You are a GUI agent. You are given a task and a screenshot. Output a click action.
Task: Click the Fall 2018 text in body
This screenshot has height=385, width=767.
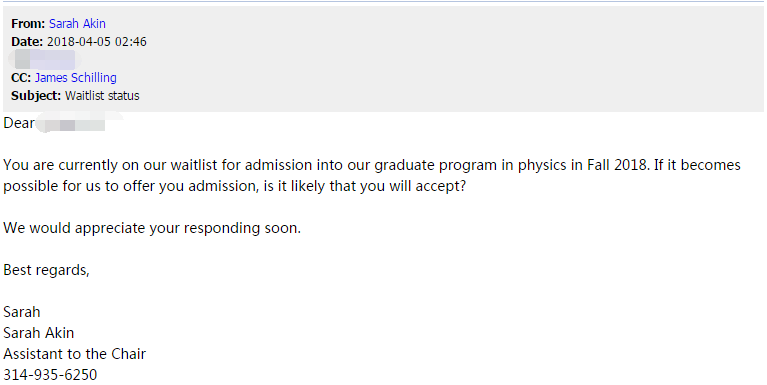click(617, 165)
